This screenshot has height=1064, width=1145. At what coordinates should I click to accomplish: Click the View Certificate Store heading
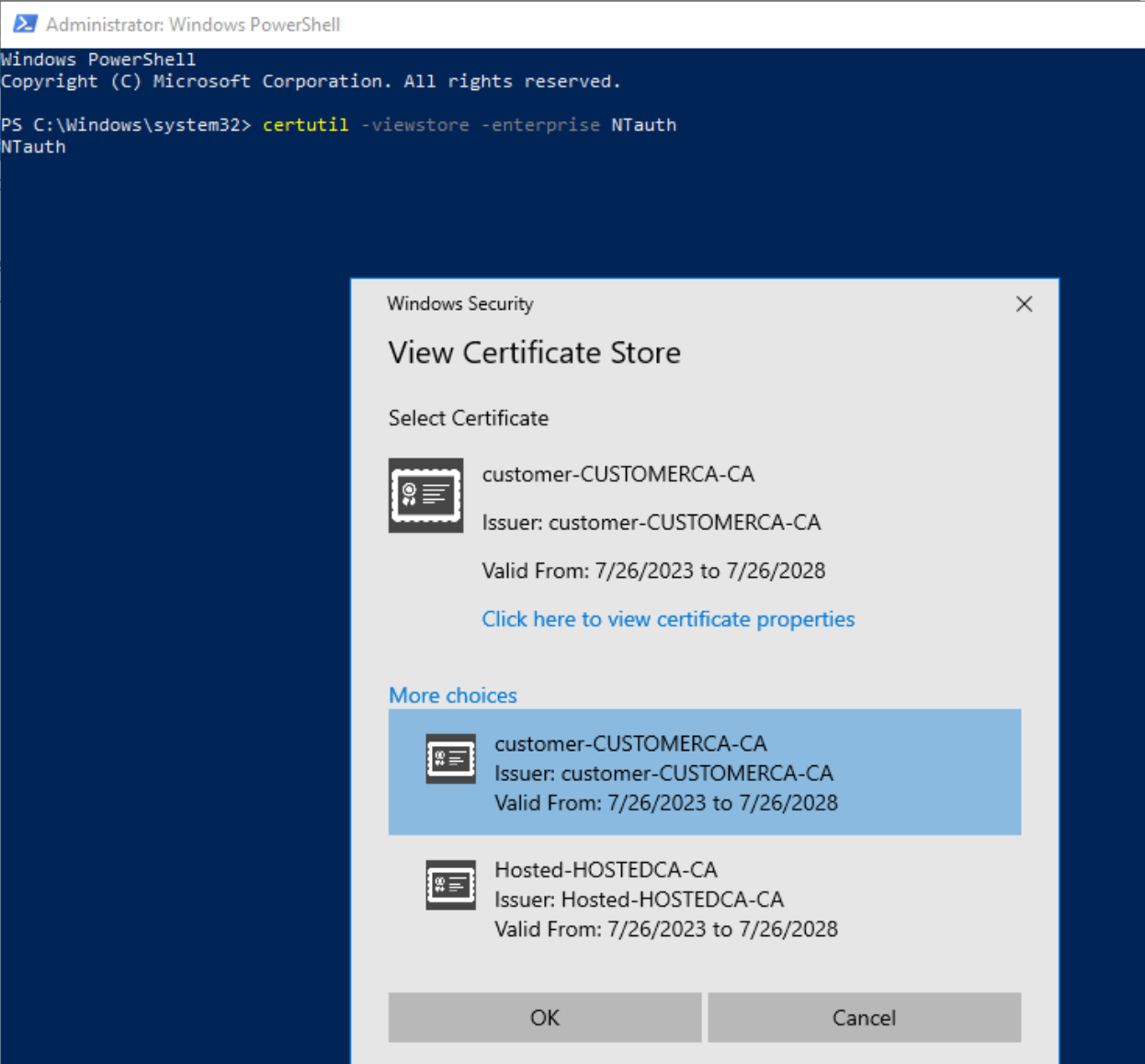[534, 353]
